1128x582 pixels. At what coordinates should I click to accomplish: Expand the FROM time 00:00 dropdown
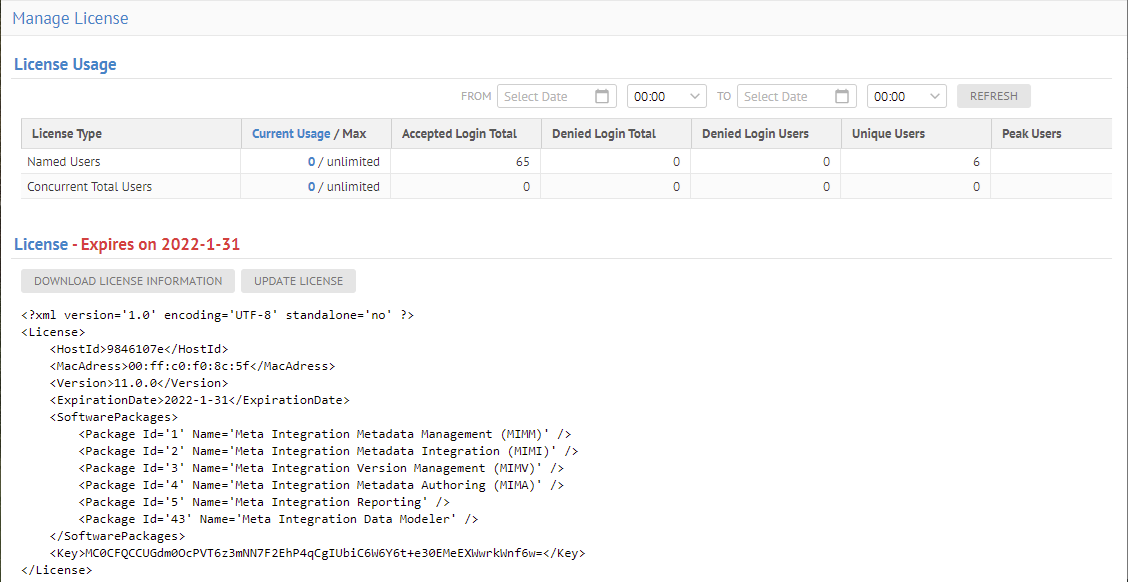pos(667,97)
